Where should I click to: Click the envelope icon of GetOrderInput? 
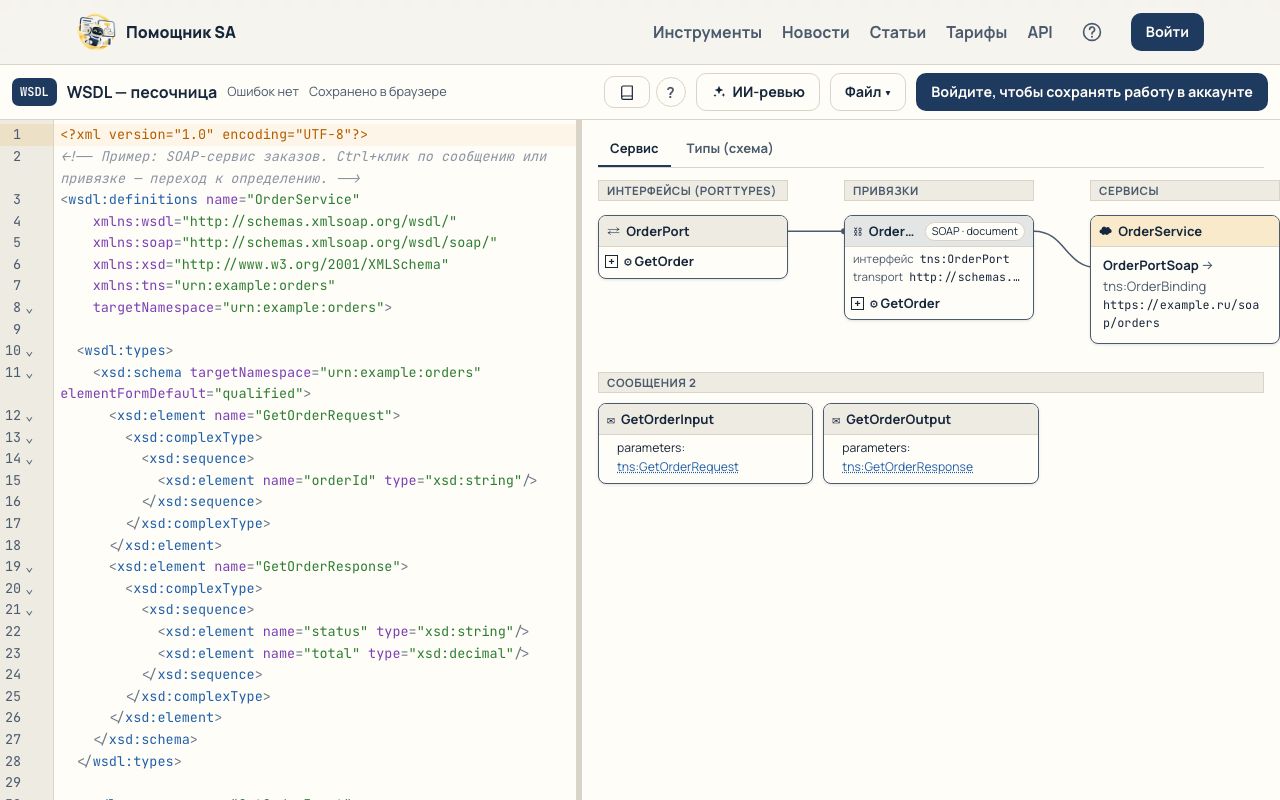click(611, 420)
